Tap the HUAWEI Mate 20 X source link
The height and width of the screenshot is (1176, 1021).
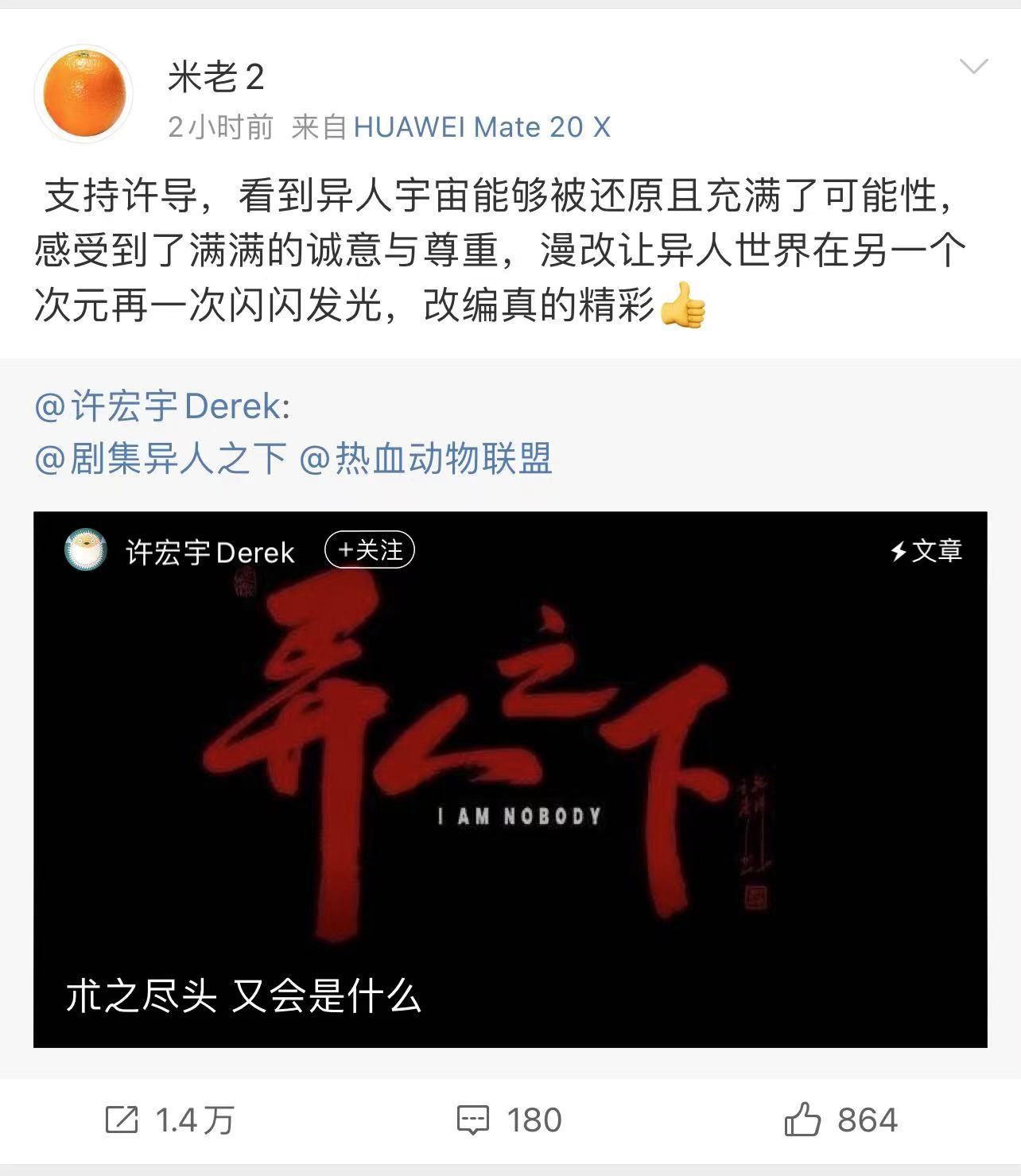pyautogui.click(x=482, y=127)
